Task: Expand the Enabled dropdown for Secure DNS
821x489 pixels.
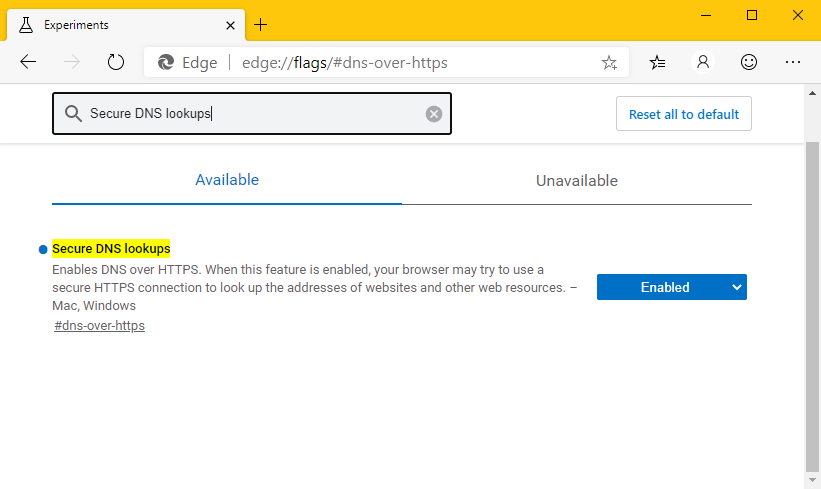Action: tap(671, 287)
